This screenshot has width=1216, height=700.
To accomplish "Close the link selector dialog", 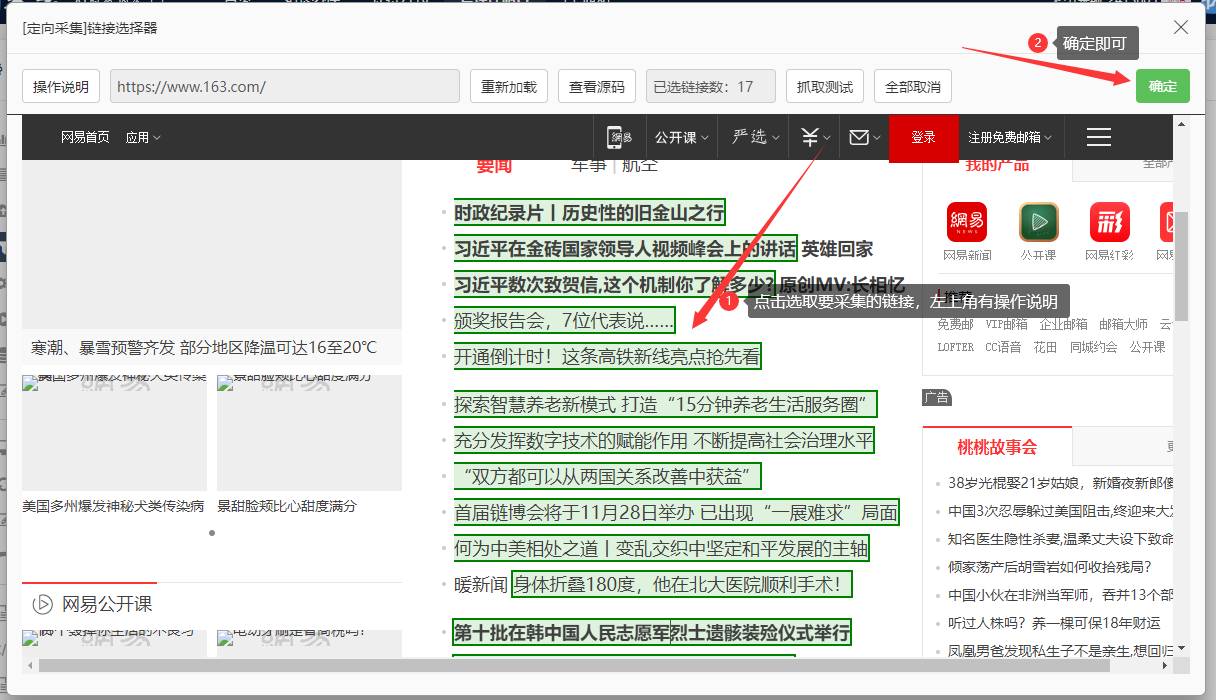I will click(x=1181, y=27).
